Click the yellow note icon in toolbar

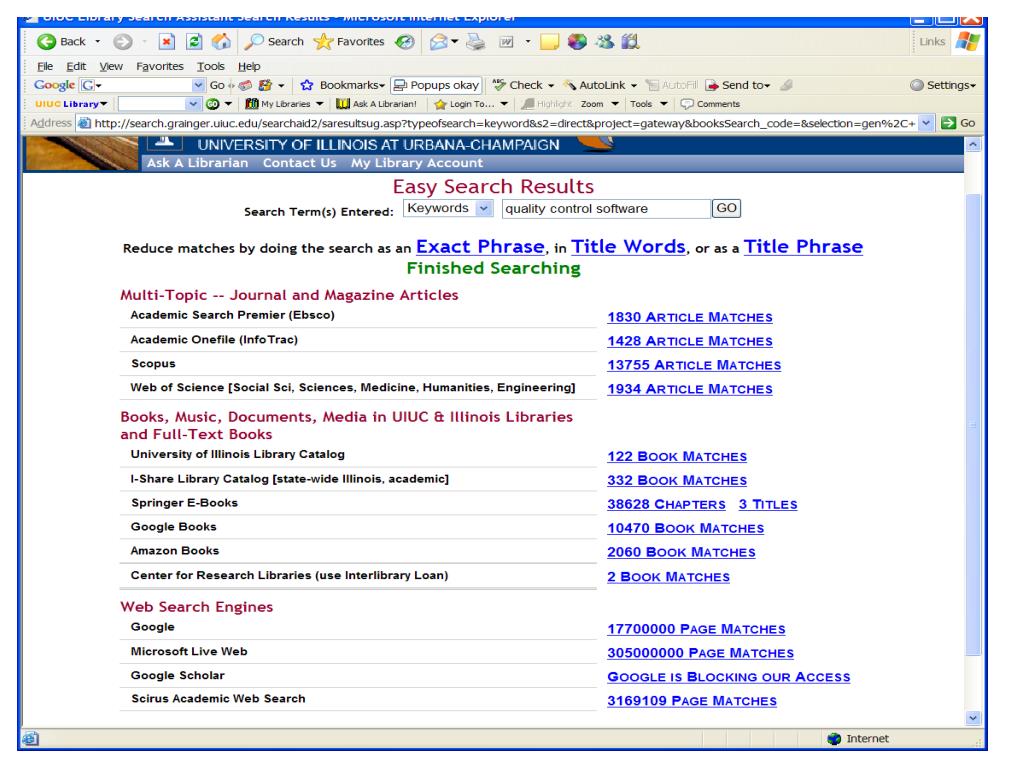pyautogui.click(x=550, y=42)
